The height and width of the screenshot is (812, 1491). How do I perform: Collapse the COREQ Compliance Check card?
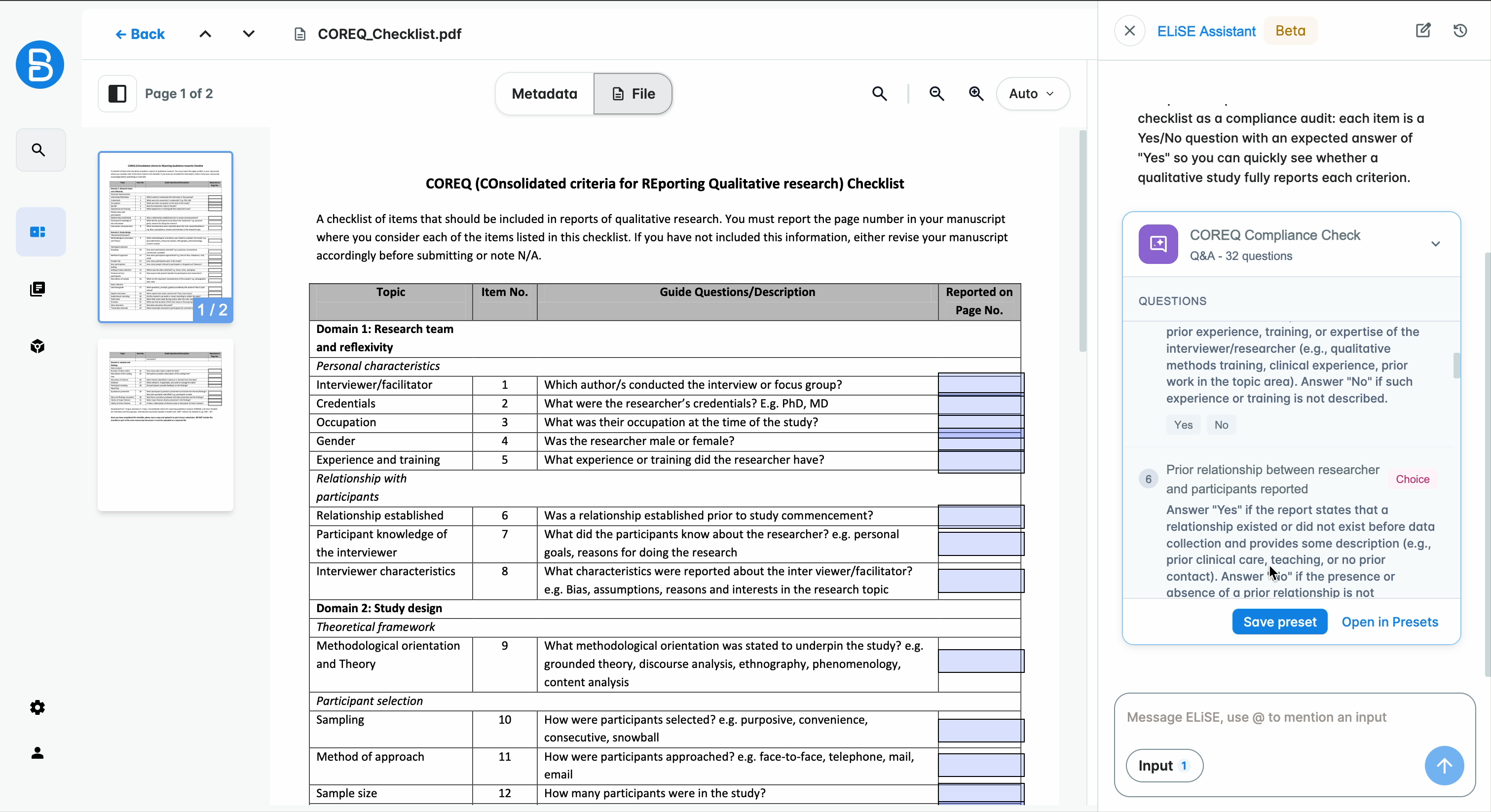(x=1435, y=244)
